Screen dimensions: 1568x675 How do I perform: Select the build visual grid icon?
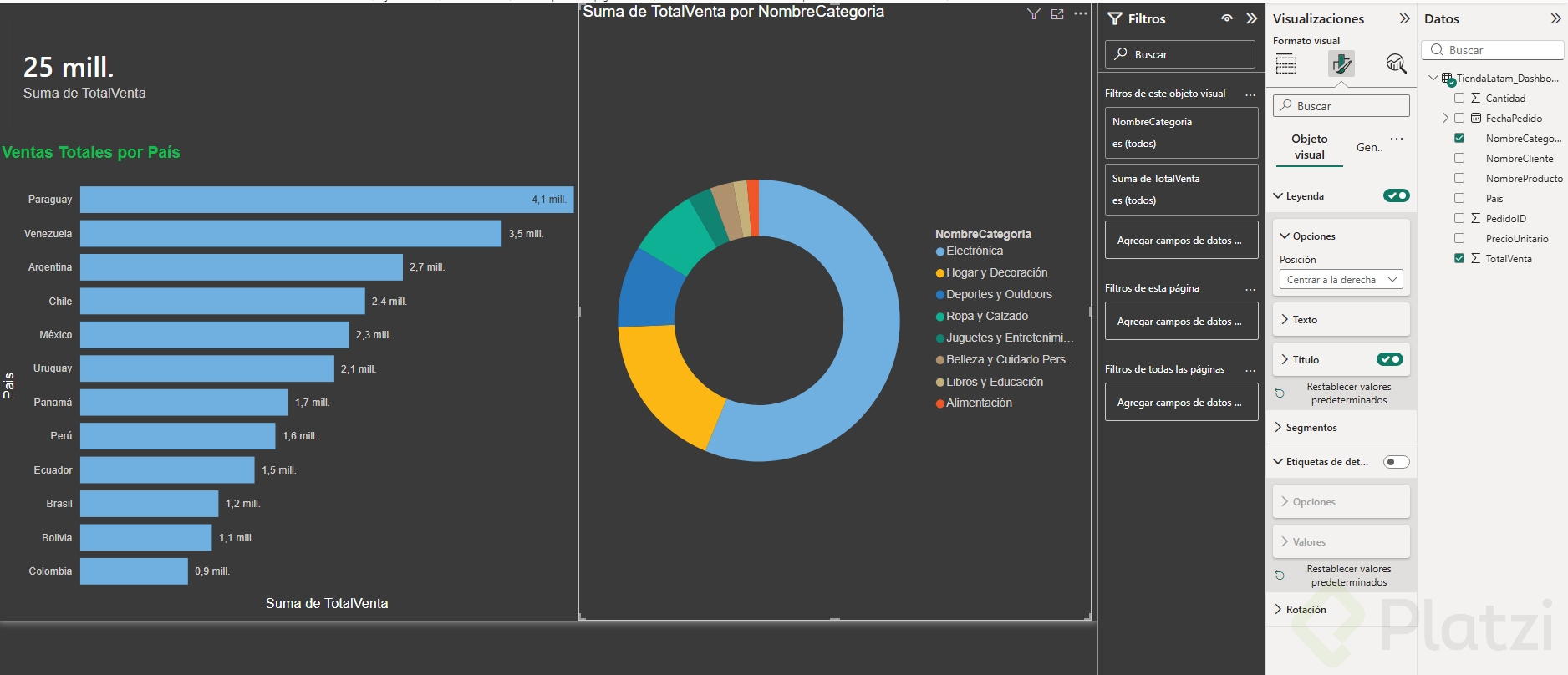(x=1286, y=63)
